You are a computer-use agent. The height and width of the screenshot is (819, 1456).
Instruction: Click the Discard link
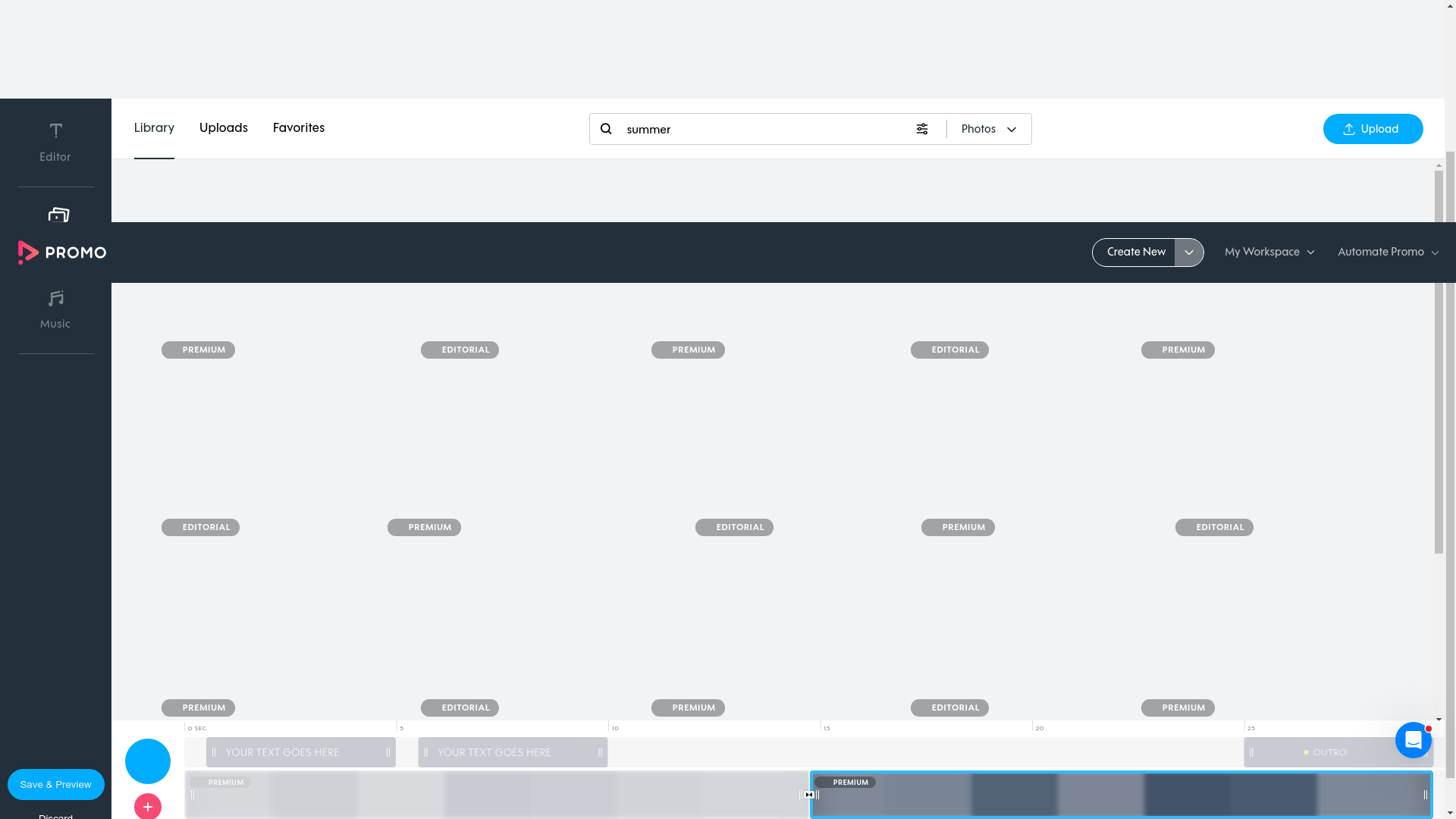click(x=56, y=816)
